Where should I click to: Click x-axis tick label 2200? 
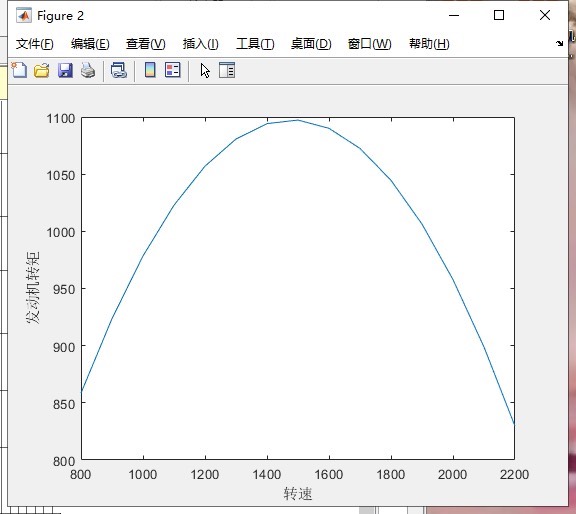pos(514,474)
